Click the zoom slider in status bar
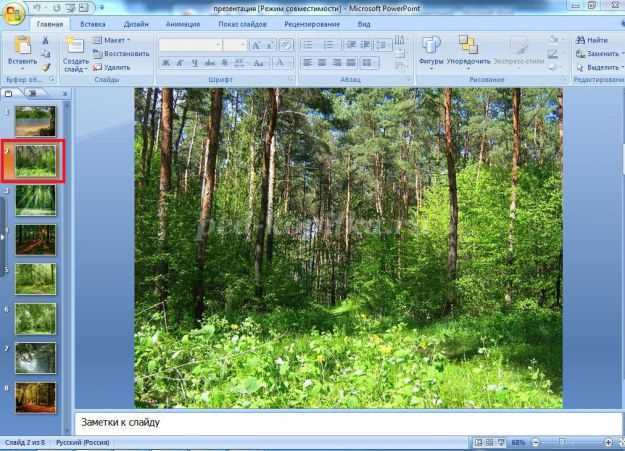This screenshot has width=625, height=451. coord(562,442)
